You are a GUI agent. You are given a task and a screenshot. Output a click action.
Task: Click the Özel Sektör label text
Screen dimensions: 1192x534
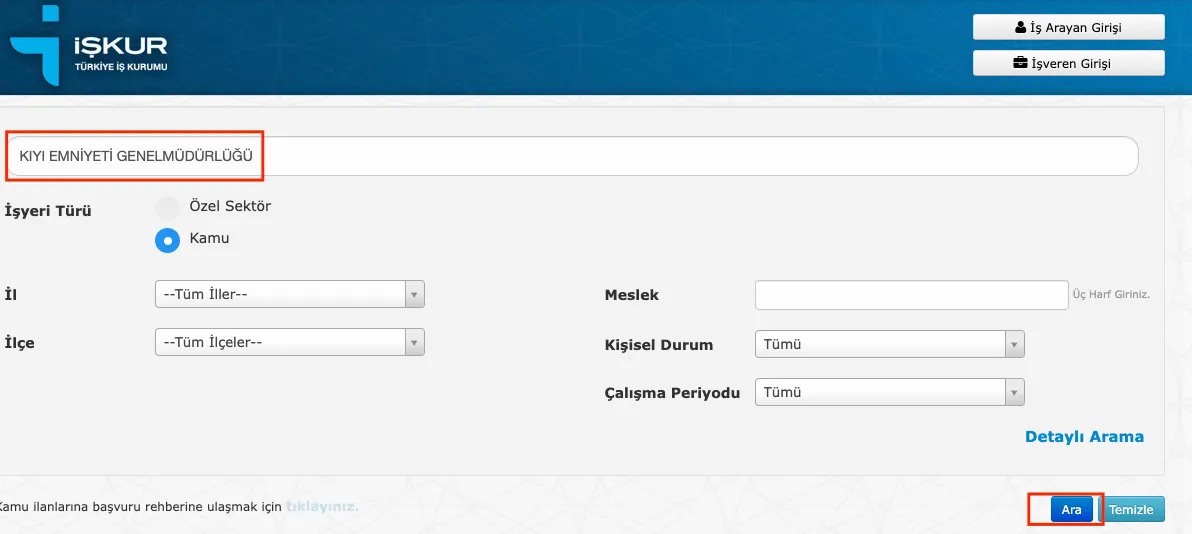[230, 206]
